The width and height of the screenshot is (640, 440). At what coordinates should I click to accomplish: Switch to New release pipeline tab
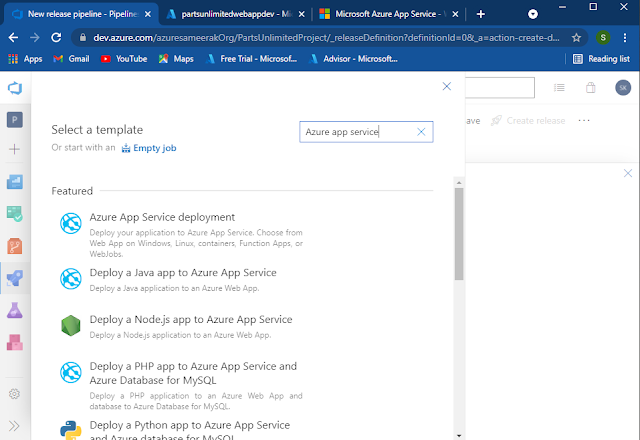click(82, 14)
